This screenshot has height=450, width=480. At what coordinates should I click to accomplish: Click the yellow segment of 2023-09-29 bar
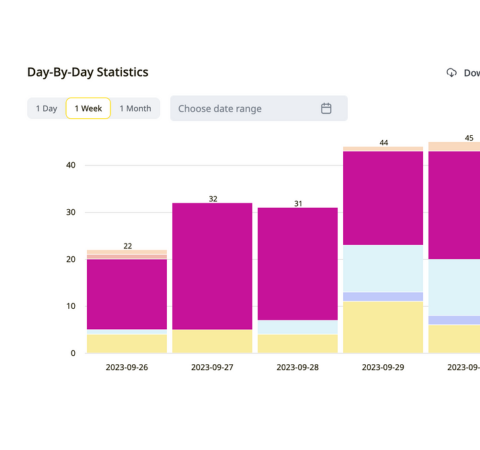point(383,327)
